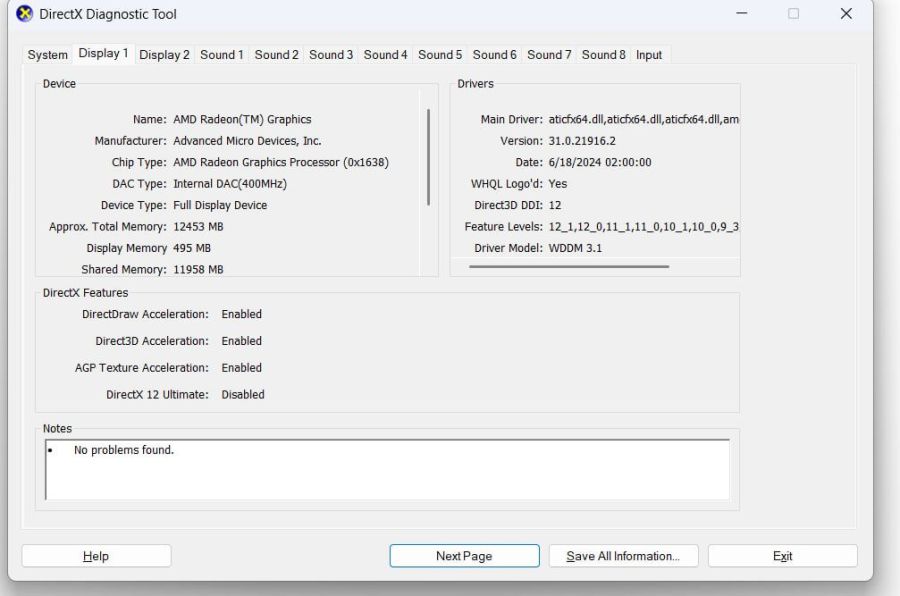Click display memory value '495 MB'
This screenshot has width=900, height=596.
click(192, 248)
